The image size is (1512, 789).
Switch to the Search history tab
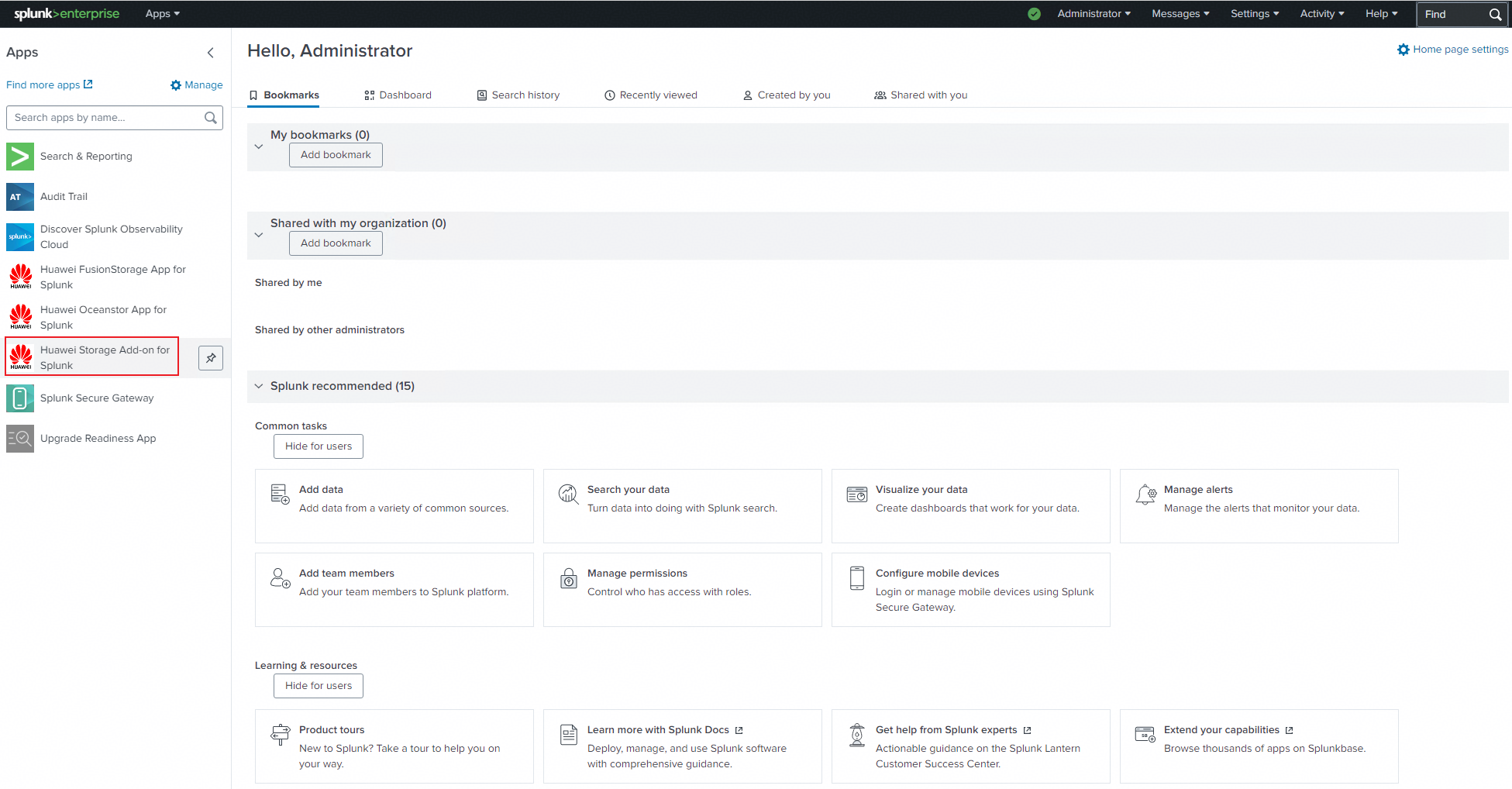pyautogui.click(x=518, y=95)
